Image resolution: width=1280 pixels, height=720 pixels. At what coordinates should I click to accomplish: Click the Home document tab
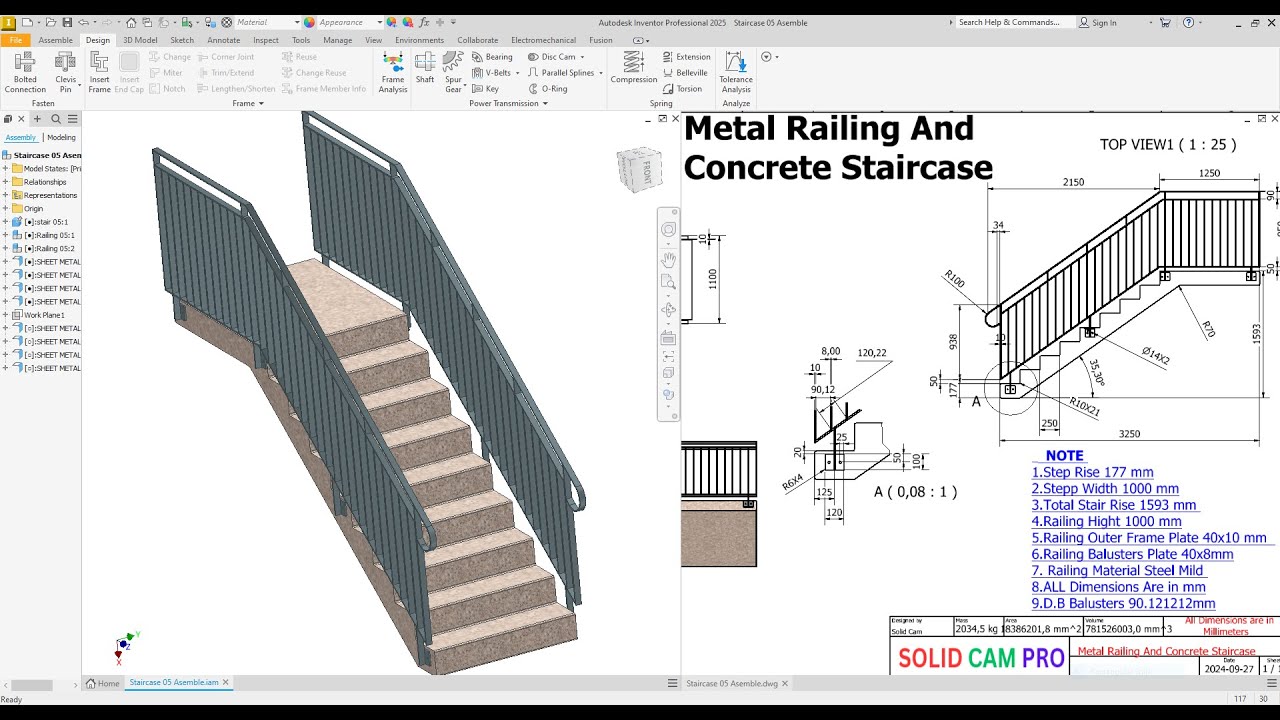click(x=103, y=683)
